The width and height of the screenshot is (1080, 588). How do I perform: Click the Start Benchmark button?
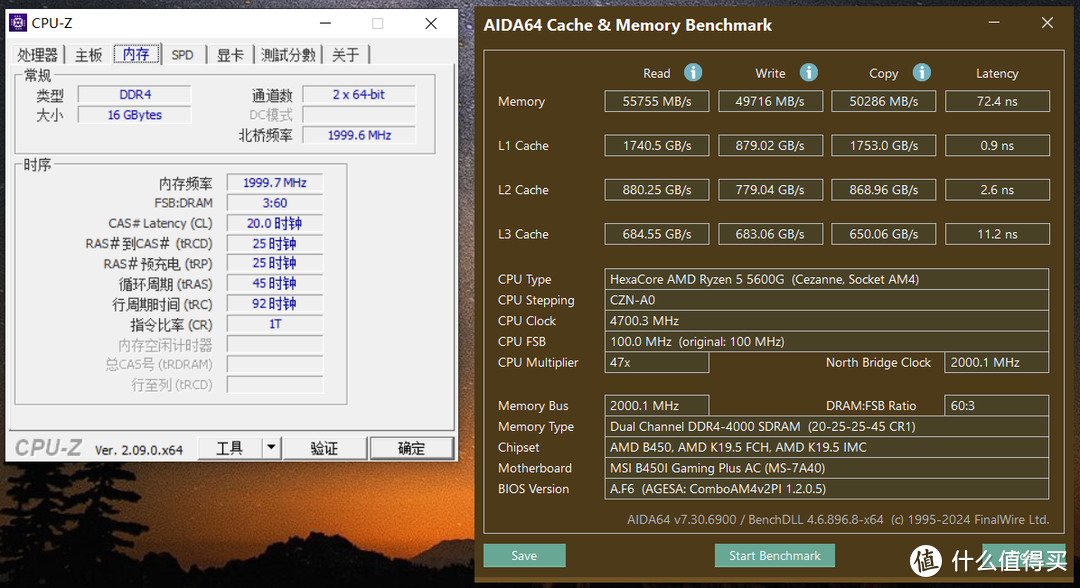coord(774,555)
